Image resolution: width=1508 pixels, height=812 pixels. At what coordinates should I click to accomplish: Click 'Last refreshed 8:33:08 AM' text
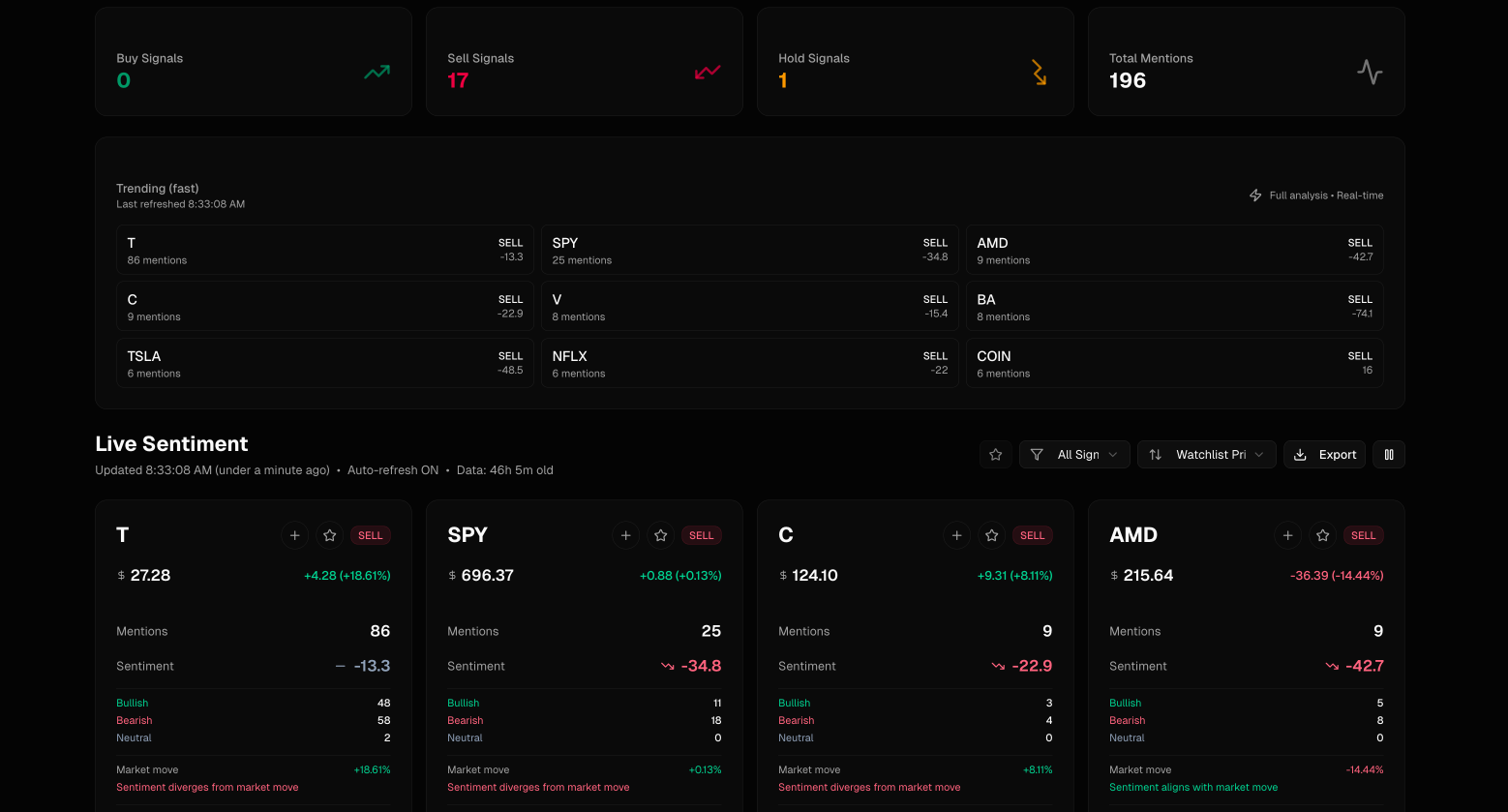point(181,204)
